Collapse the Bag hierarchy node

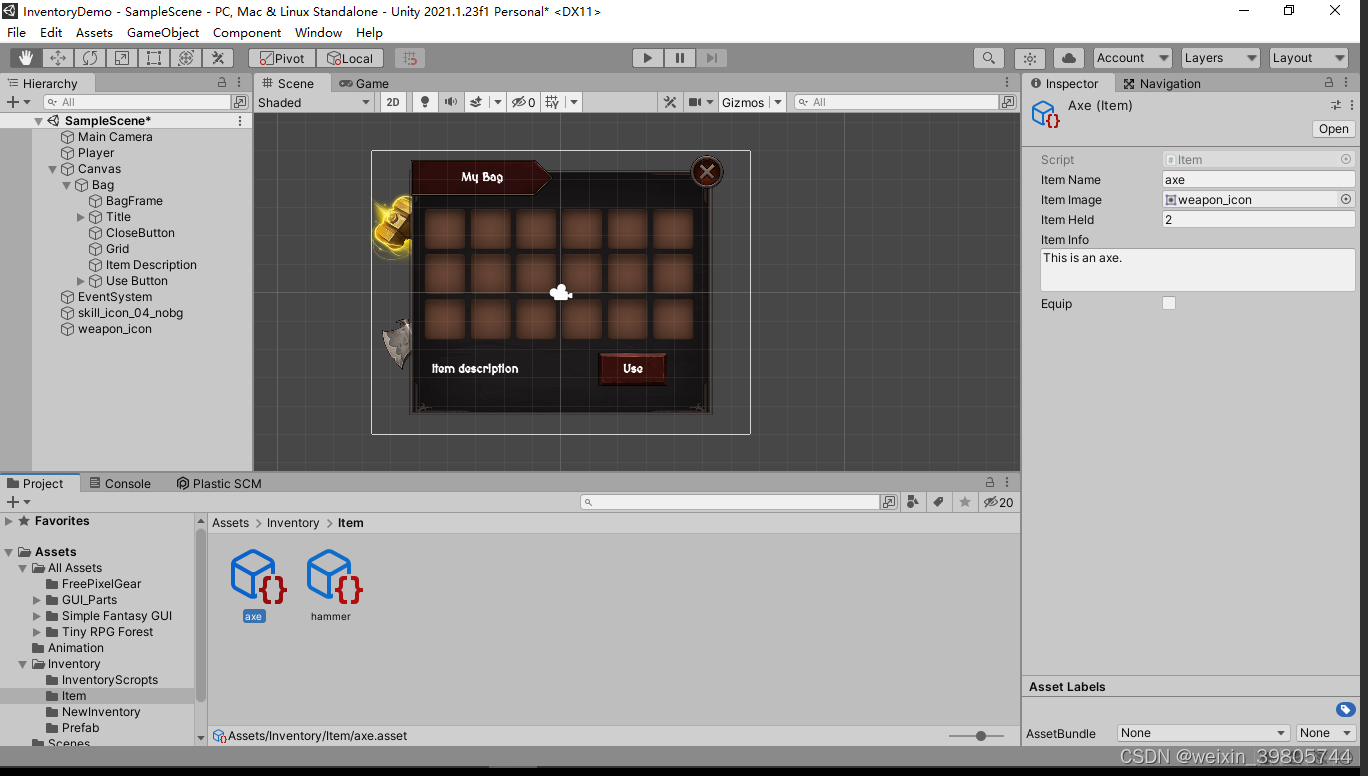(67, 185)
